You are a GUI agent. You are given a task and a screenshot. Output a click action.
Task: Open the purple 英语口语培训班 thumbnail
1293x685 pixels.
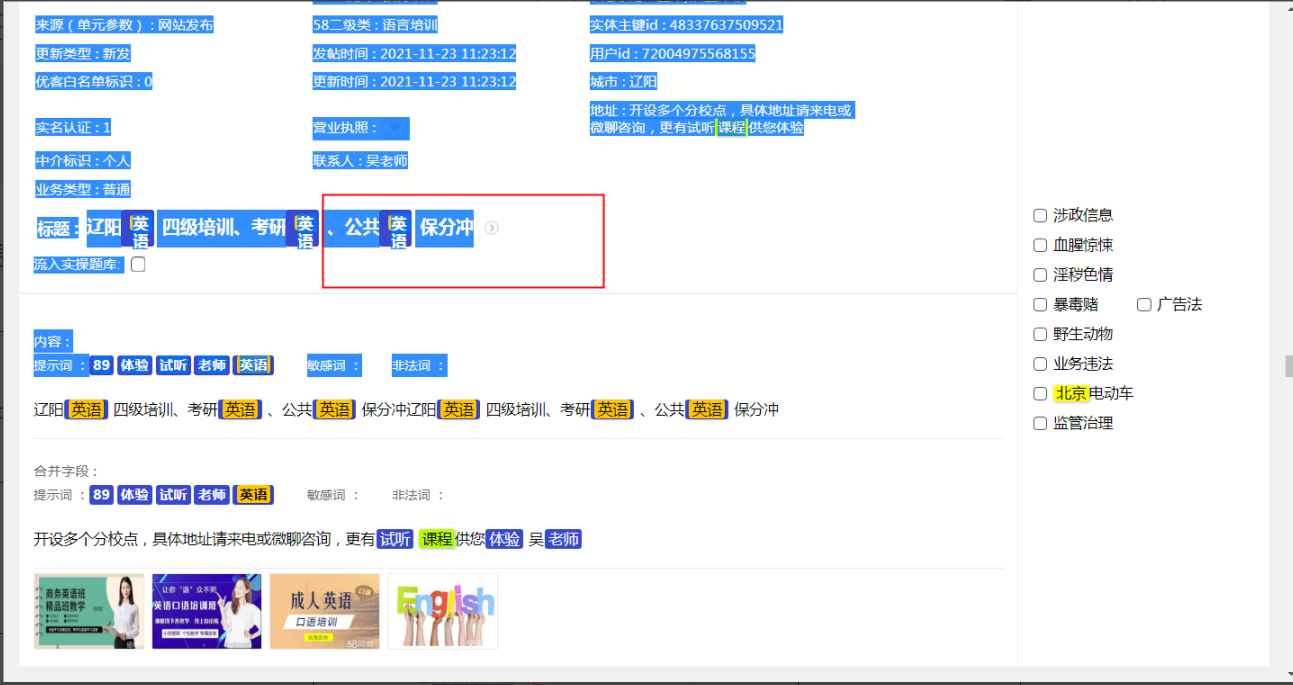tap(206, 611)
